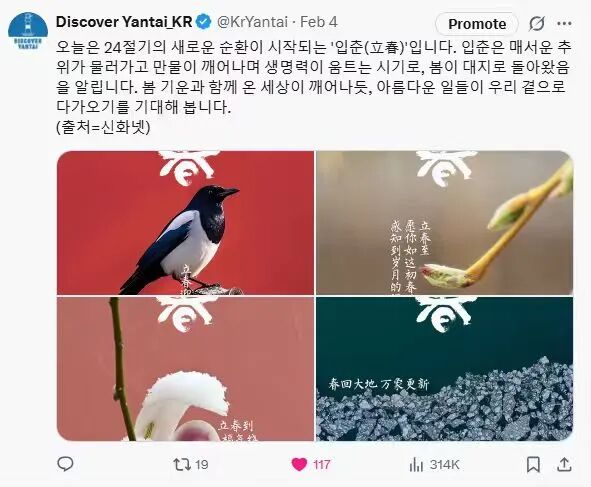
Task: Click the 314K views count
Action: pos(444,465)
